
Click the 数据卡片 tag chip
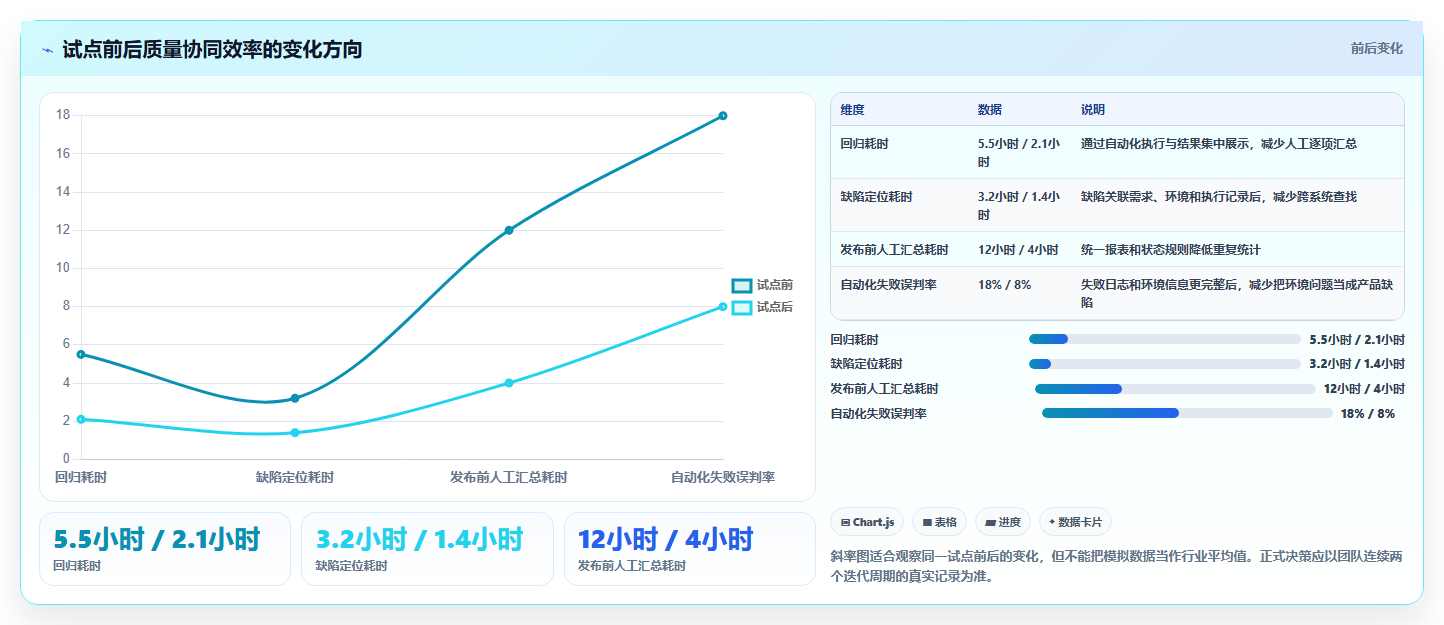click(x=1075, y=522)
